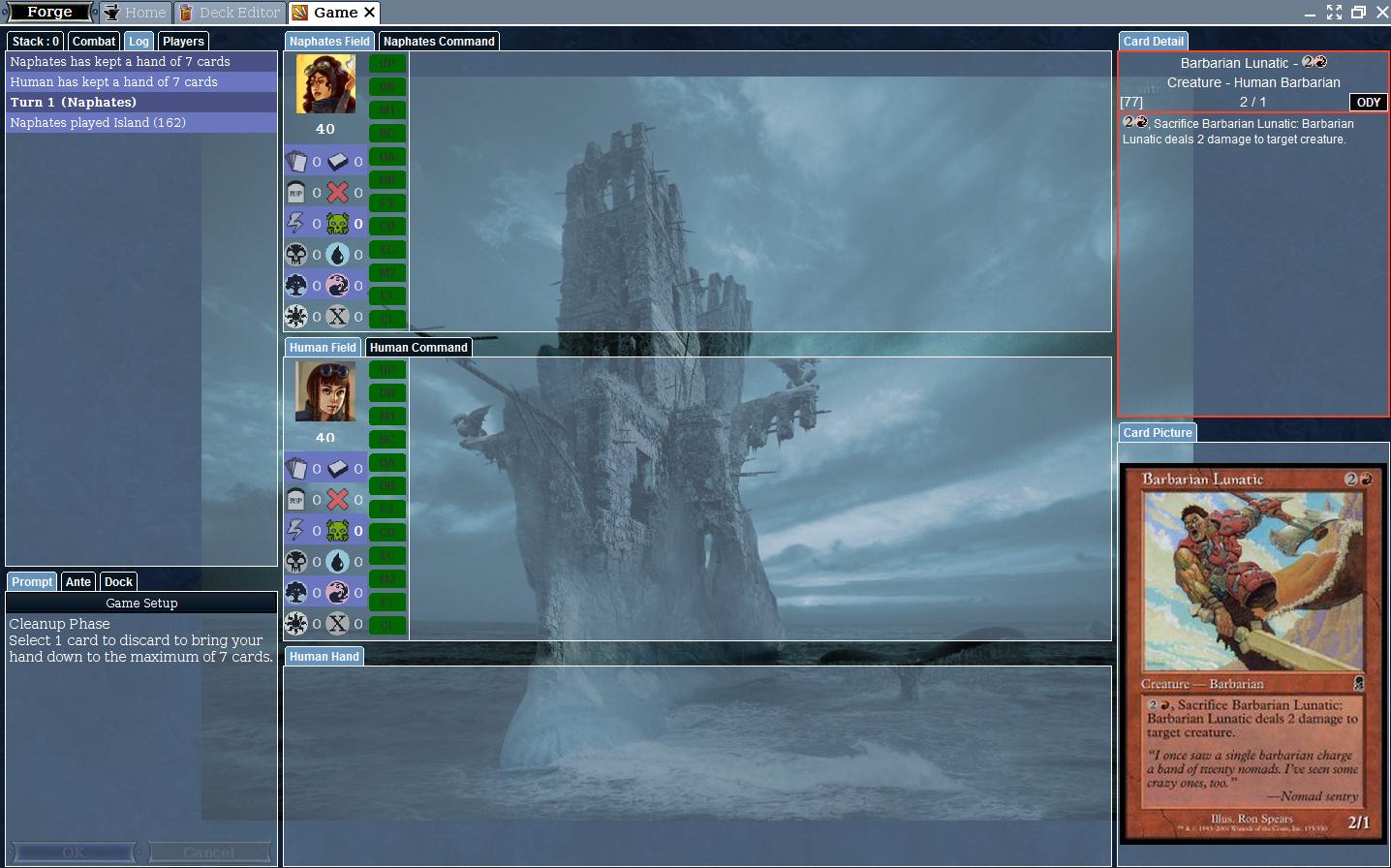This screenshot has height=868, width=1391.
Task: Open Naphates' graveyard tombstone icon
Action: point(296,193)
